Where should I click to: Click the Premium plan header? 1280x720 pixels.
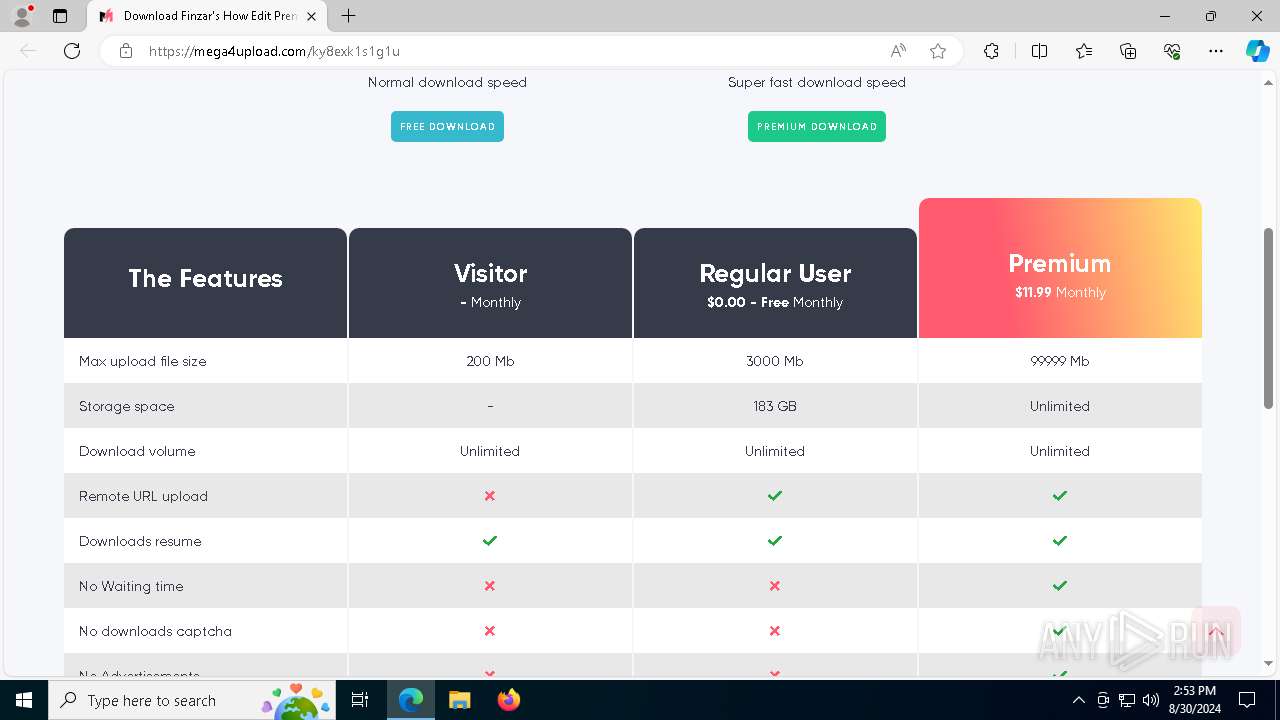click(1060, 268)
